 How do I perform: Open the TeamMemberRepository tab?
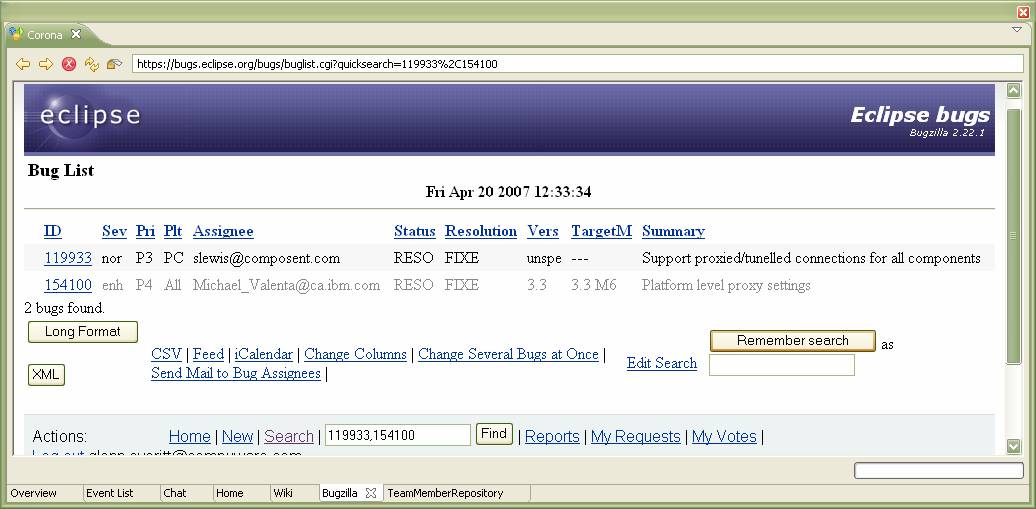445,493
